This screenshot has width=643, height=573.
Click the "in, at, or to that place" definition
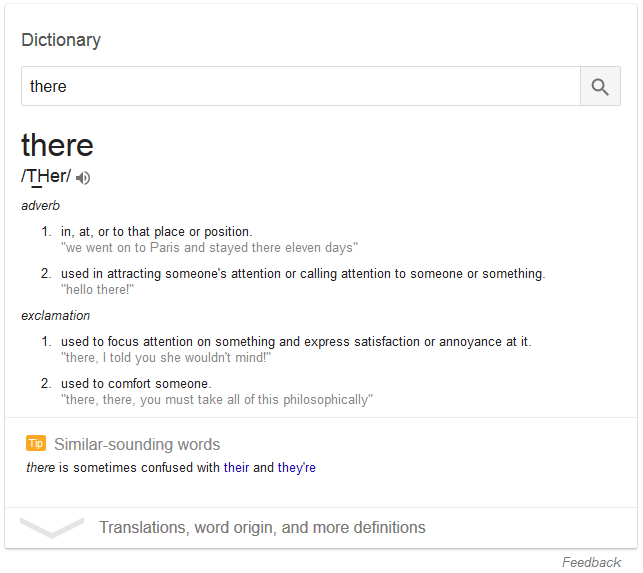pyautogui.click(x=156, y=232)
